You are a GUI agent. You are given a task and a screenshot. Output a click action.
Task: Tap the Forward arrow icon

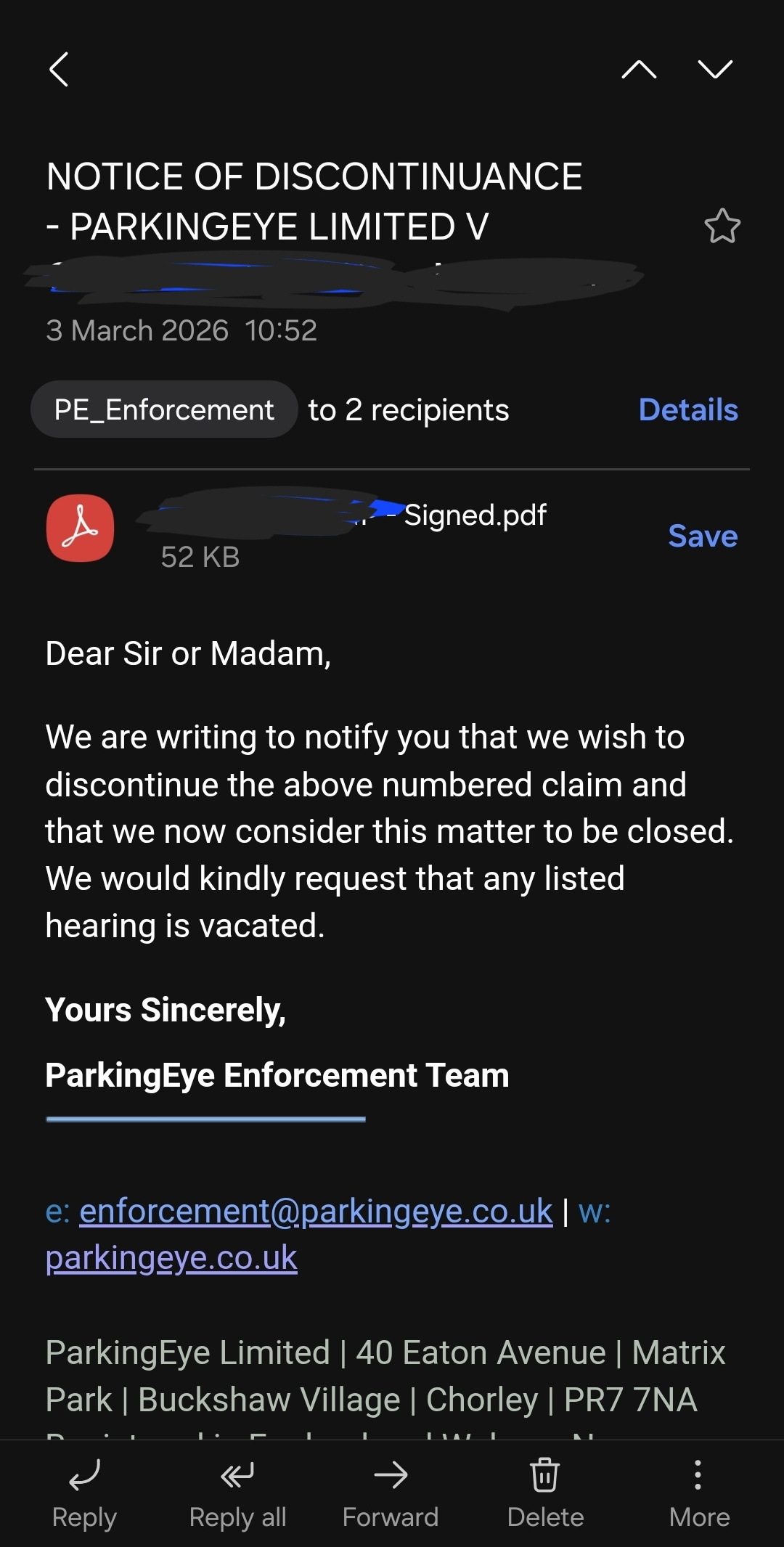click(x=391, y=1475)
